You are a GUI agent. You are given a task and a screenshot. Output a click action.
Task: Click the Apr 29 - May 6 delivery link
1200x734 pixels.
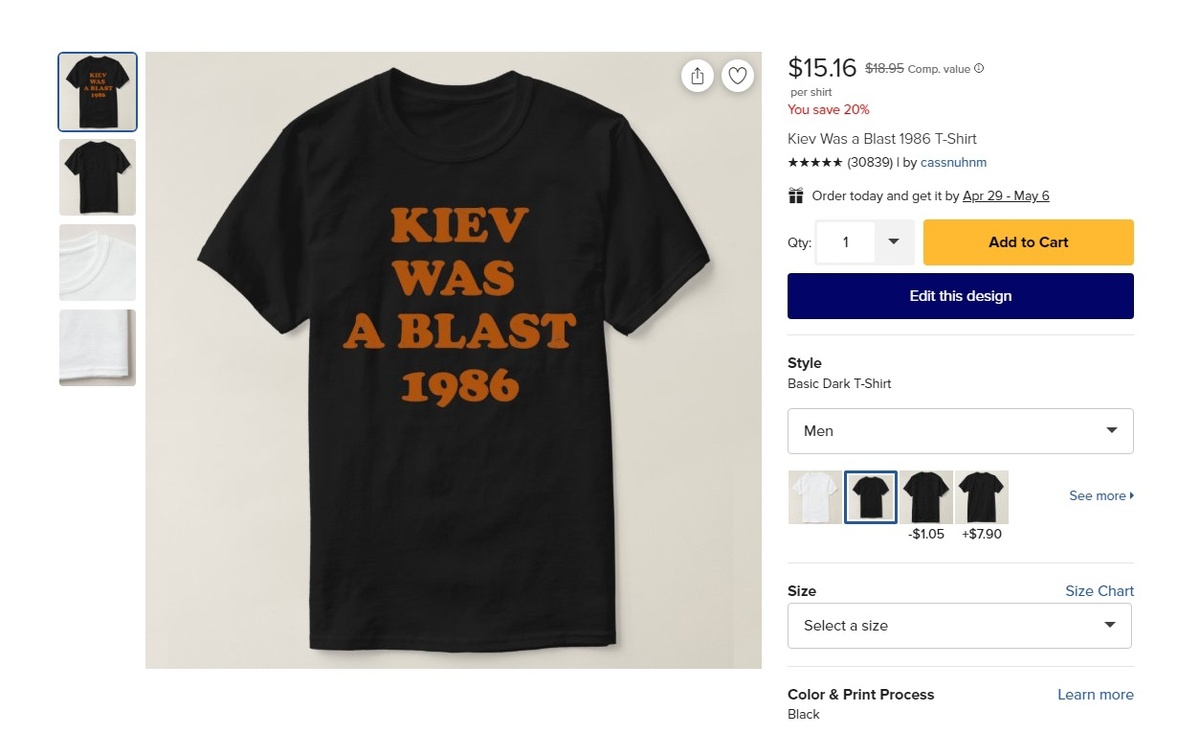(x=1005, y=196)
